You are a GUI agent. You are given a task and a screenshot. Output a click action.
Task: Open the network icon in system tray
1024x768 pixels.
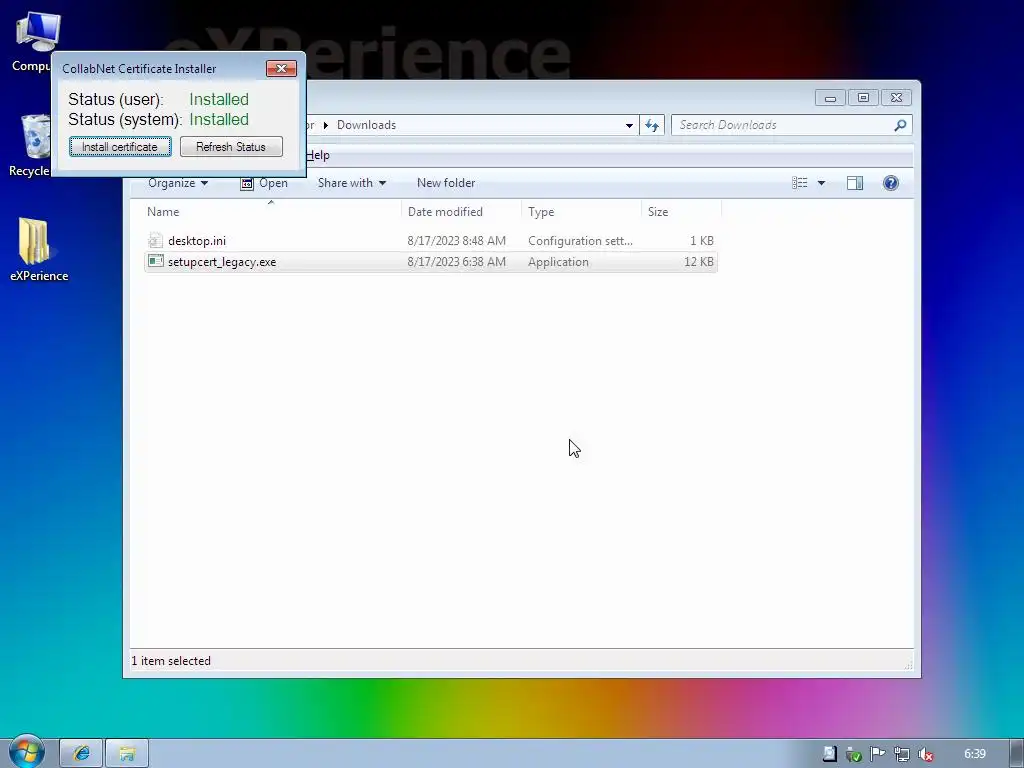(901, 754)
